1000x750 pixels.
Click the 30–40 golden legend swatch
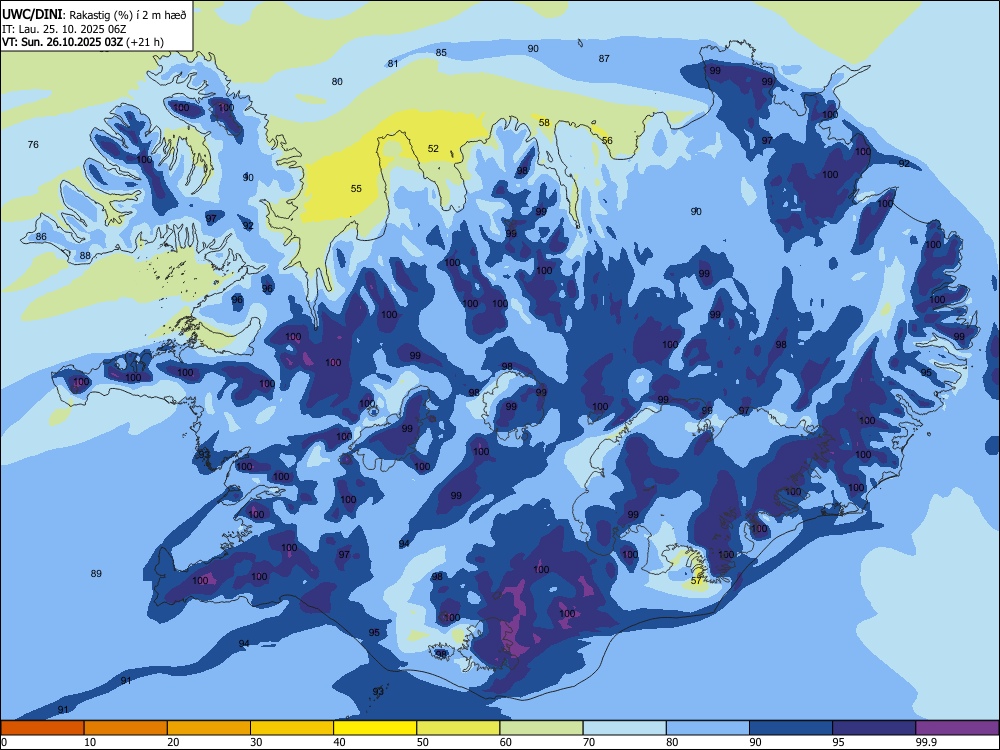[292, 728]
